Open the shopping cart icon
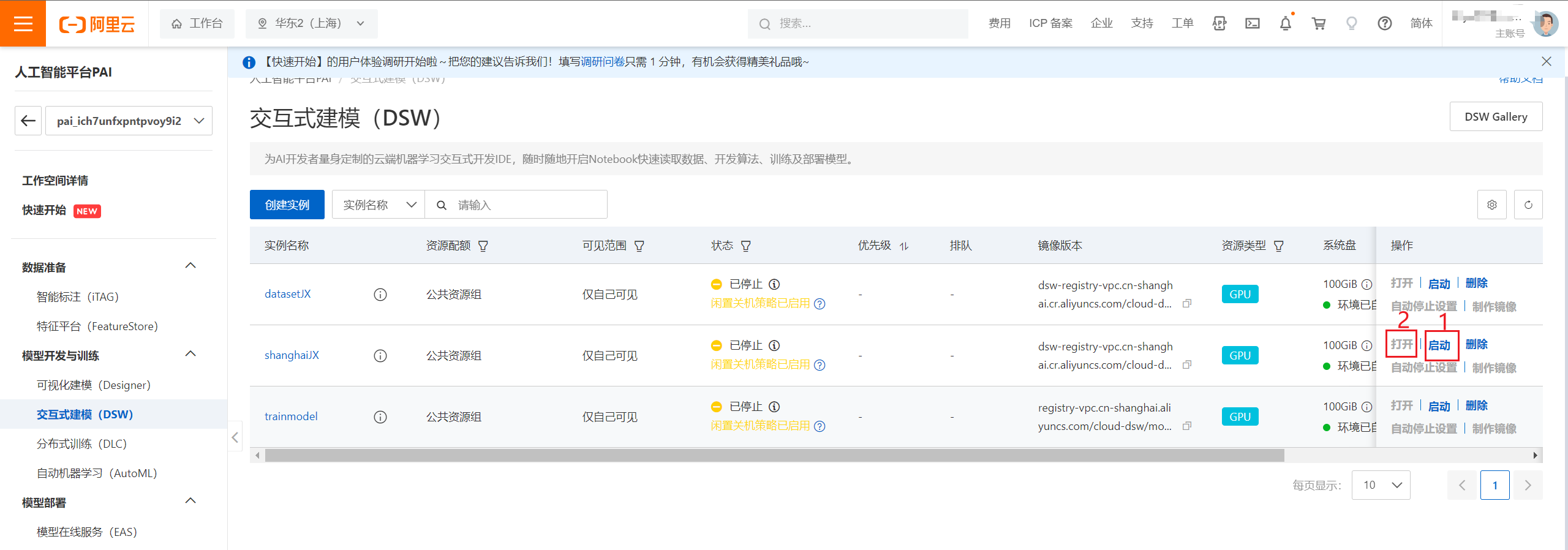The image size is (1568, 550). [x=1318, y=23]
